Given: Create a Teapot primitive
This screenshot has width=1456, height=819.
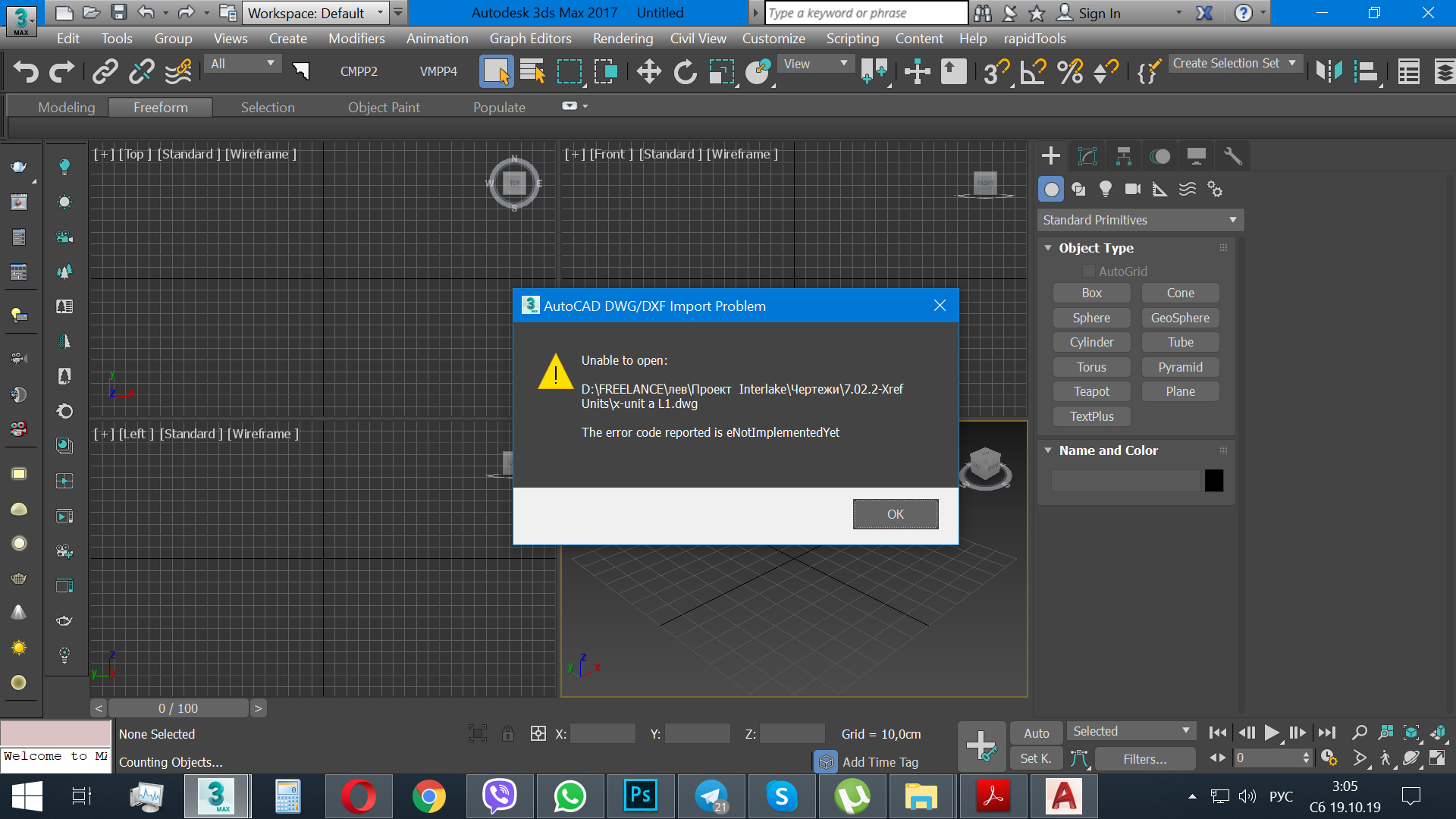Looking at the screenshot, I should [1091, 391].
